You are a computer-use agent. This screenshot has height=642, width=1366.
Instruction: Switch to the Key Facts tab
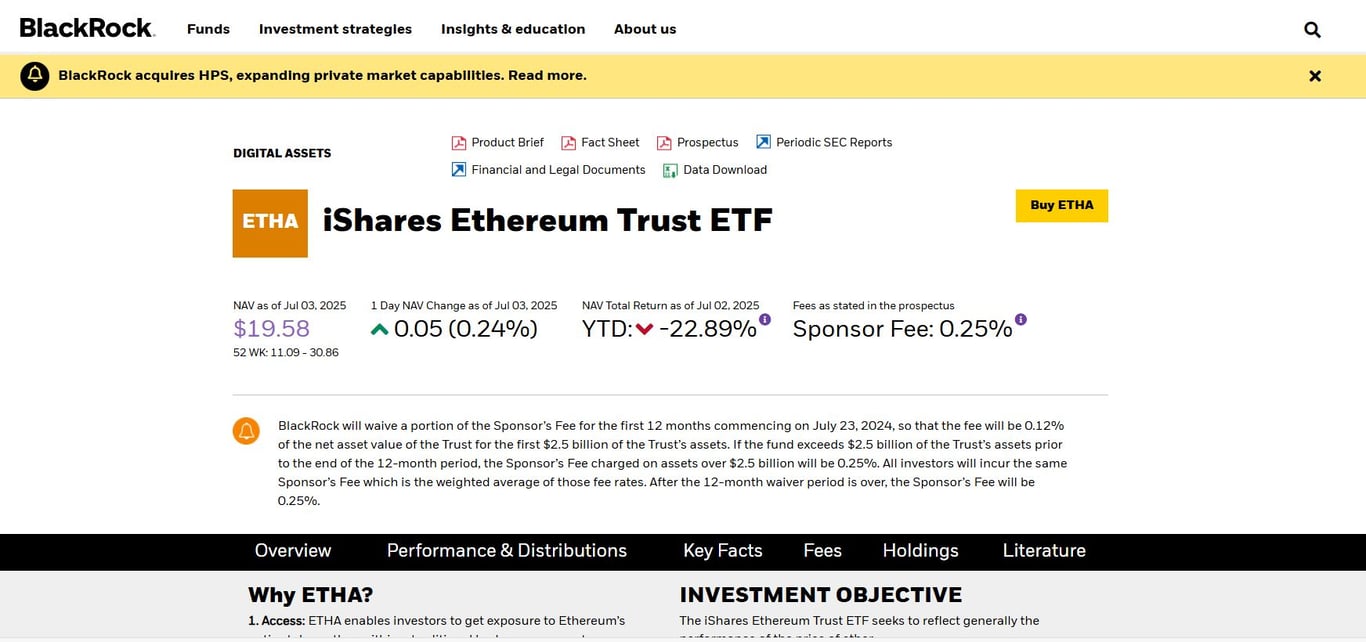(722, 551)
